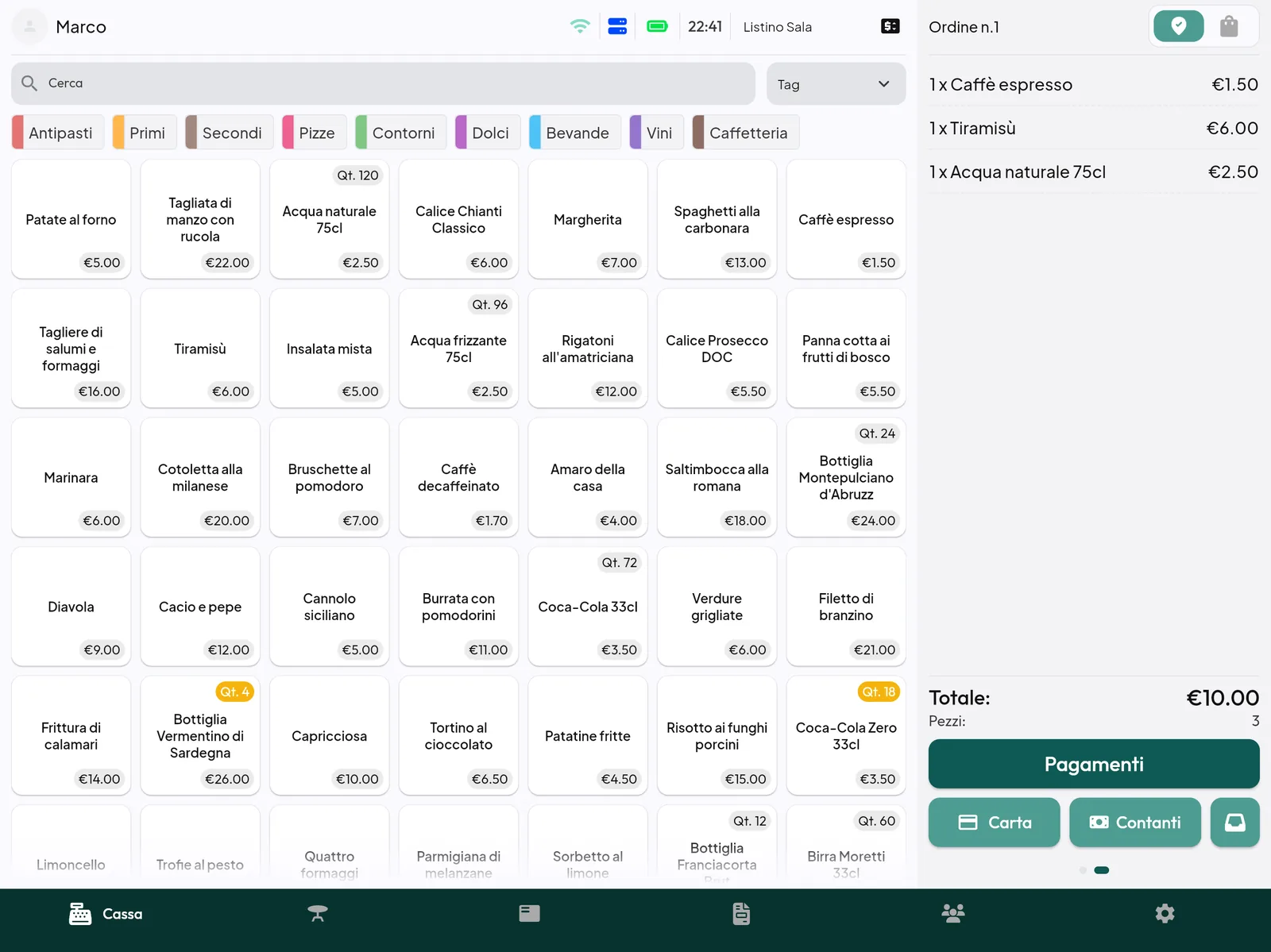Image resolution: width=1271 pixels, height=952 pixels.
Task: Open the tables section in bottom navigation
Action: (x=318, y=914)
